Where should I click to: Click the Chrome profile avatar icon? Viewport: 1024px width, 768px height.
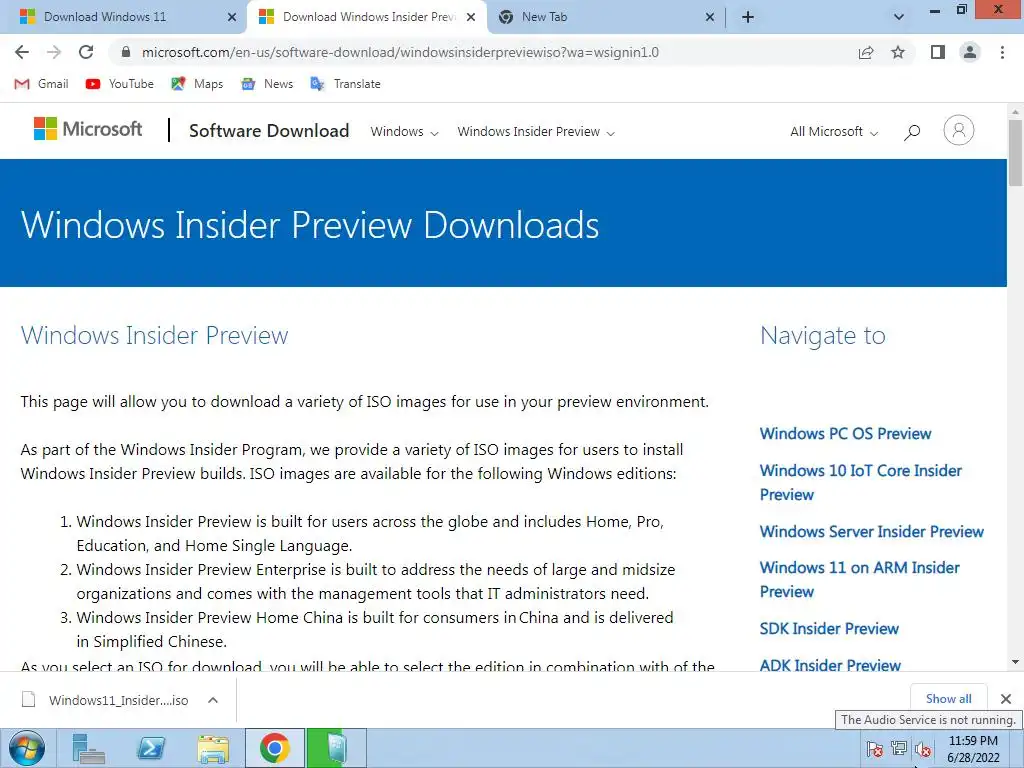pyautogui.click(x=970, y=52)
